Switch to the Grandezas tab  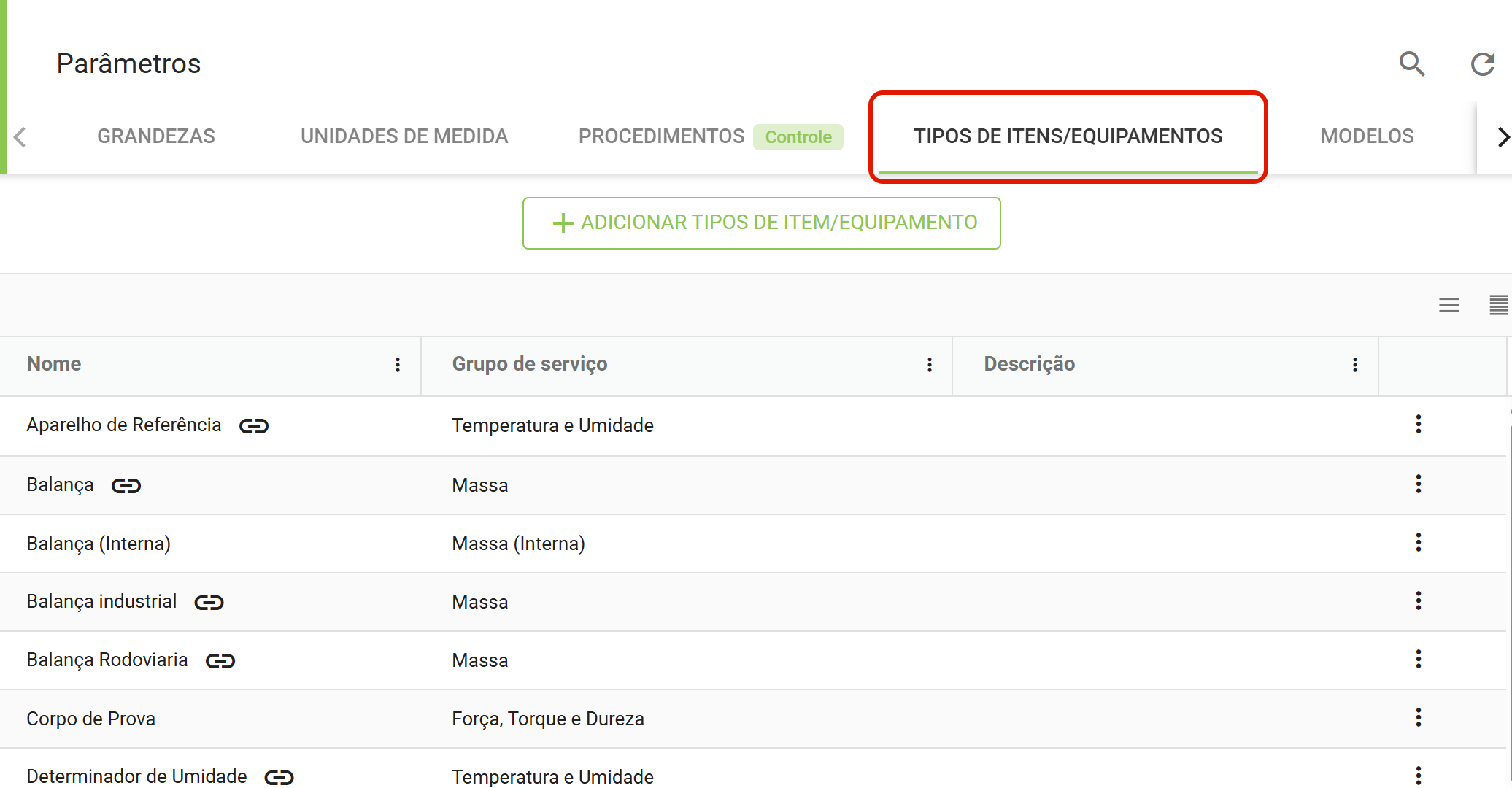(156, 136)
